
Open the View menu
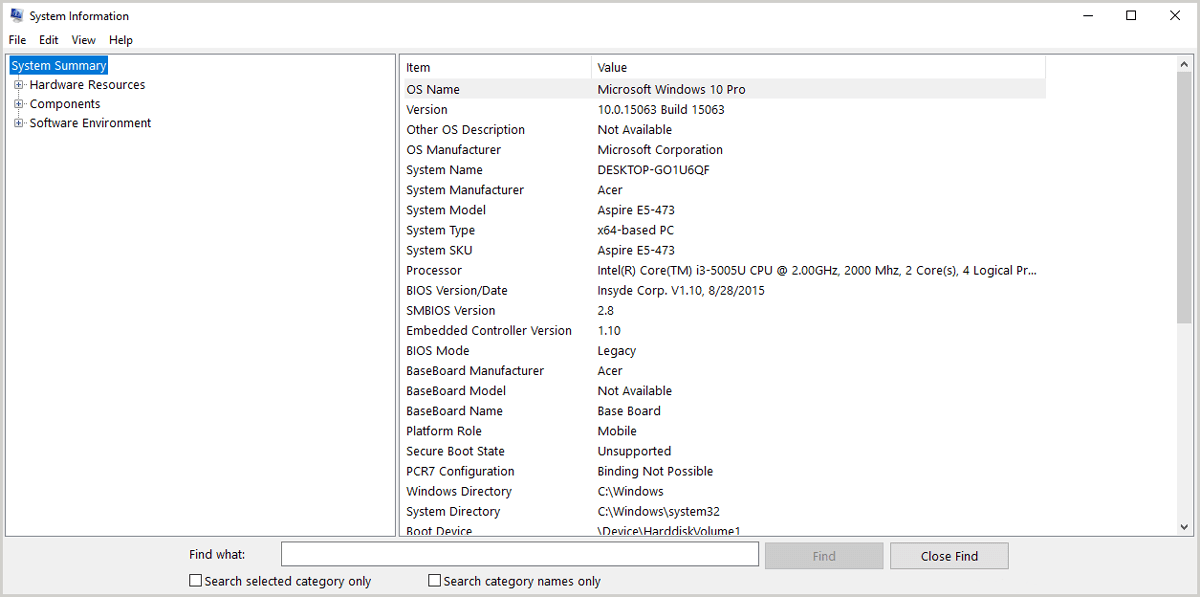(x=83, y=40)
